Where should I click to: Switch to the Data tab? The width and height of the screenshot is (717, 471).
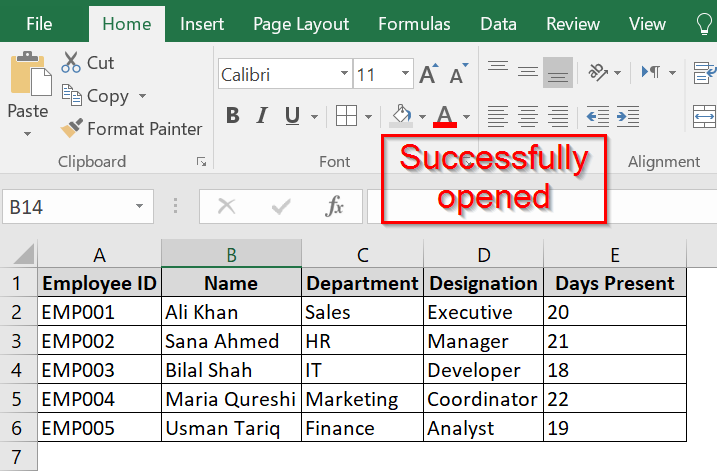tap(498, 24)
